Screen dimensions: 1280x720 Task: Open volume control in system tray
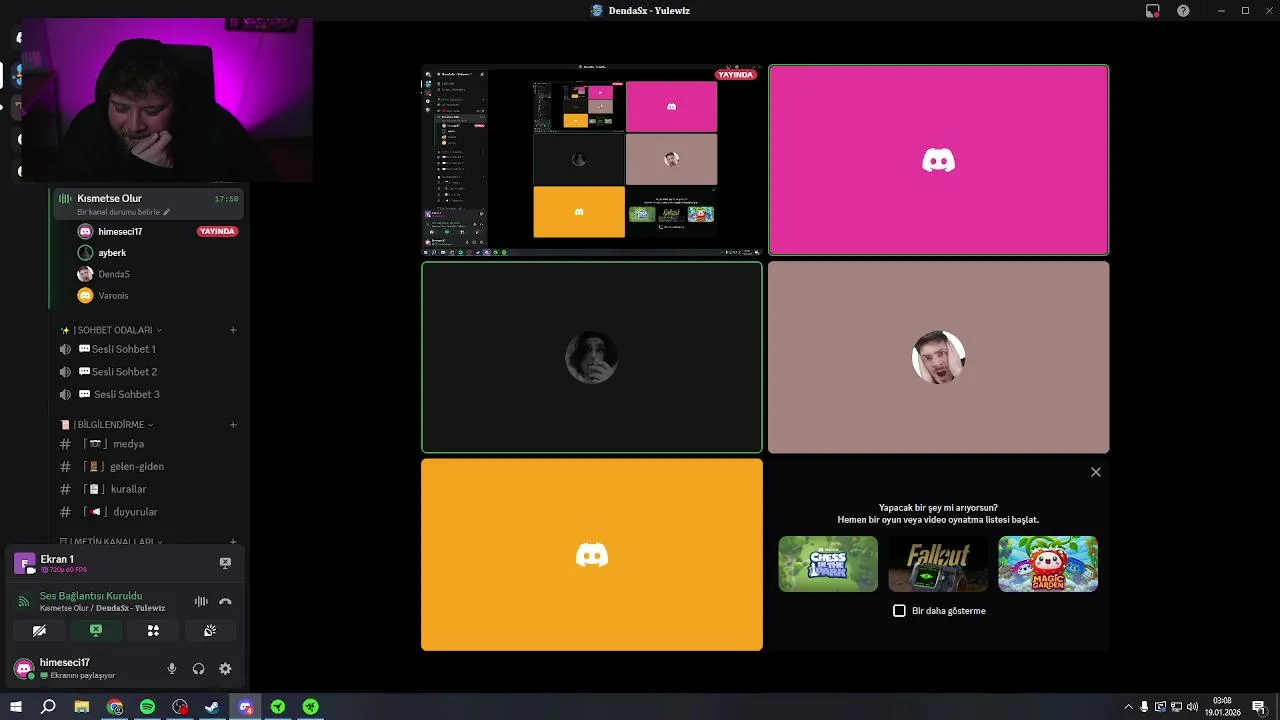pos(1191,707)
